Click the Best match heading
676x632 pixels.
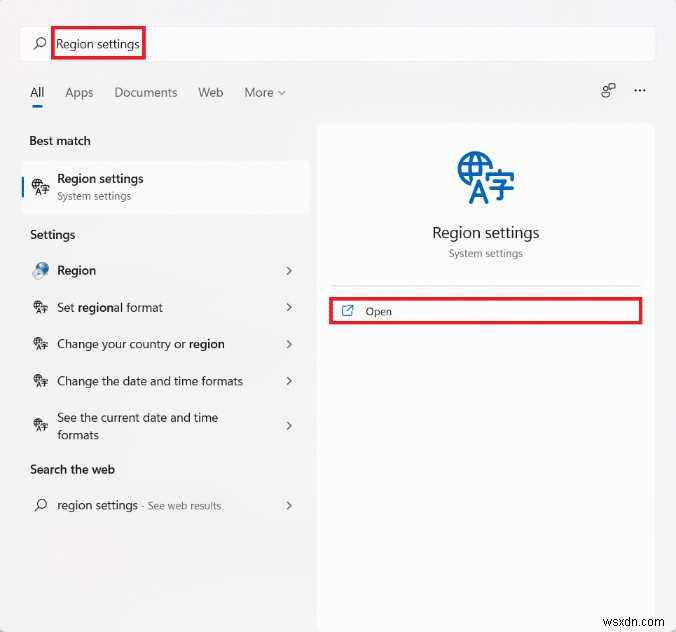click(x=60, y=141)
